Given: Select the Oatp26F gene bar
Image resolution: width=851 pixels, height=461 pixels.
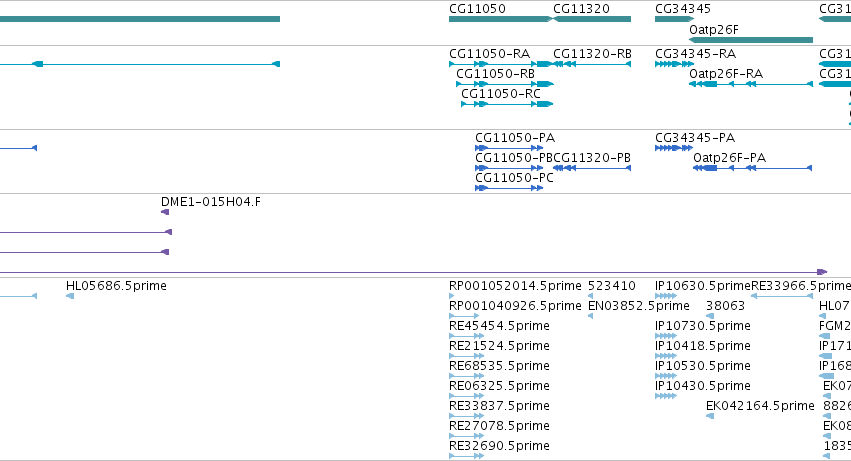Looking at the screenshot, I should [751, 40].
